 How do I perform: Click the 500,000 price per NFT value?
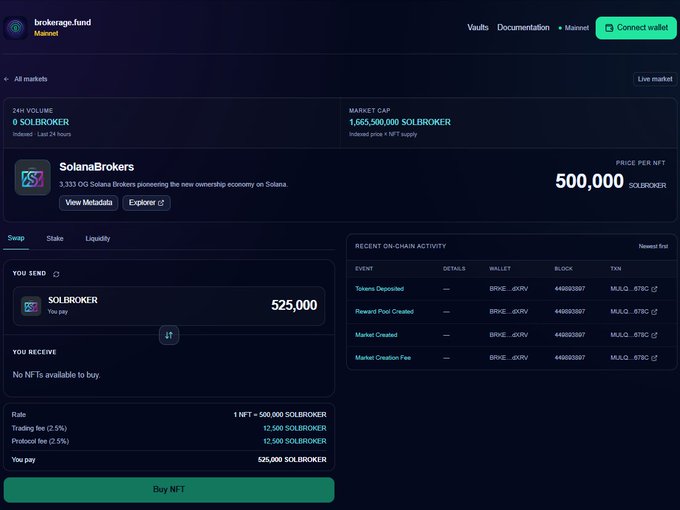point(589,181)
